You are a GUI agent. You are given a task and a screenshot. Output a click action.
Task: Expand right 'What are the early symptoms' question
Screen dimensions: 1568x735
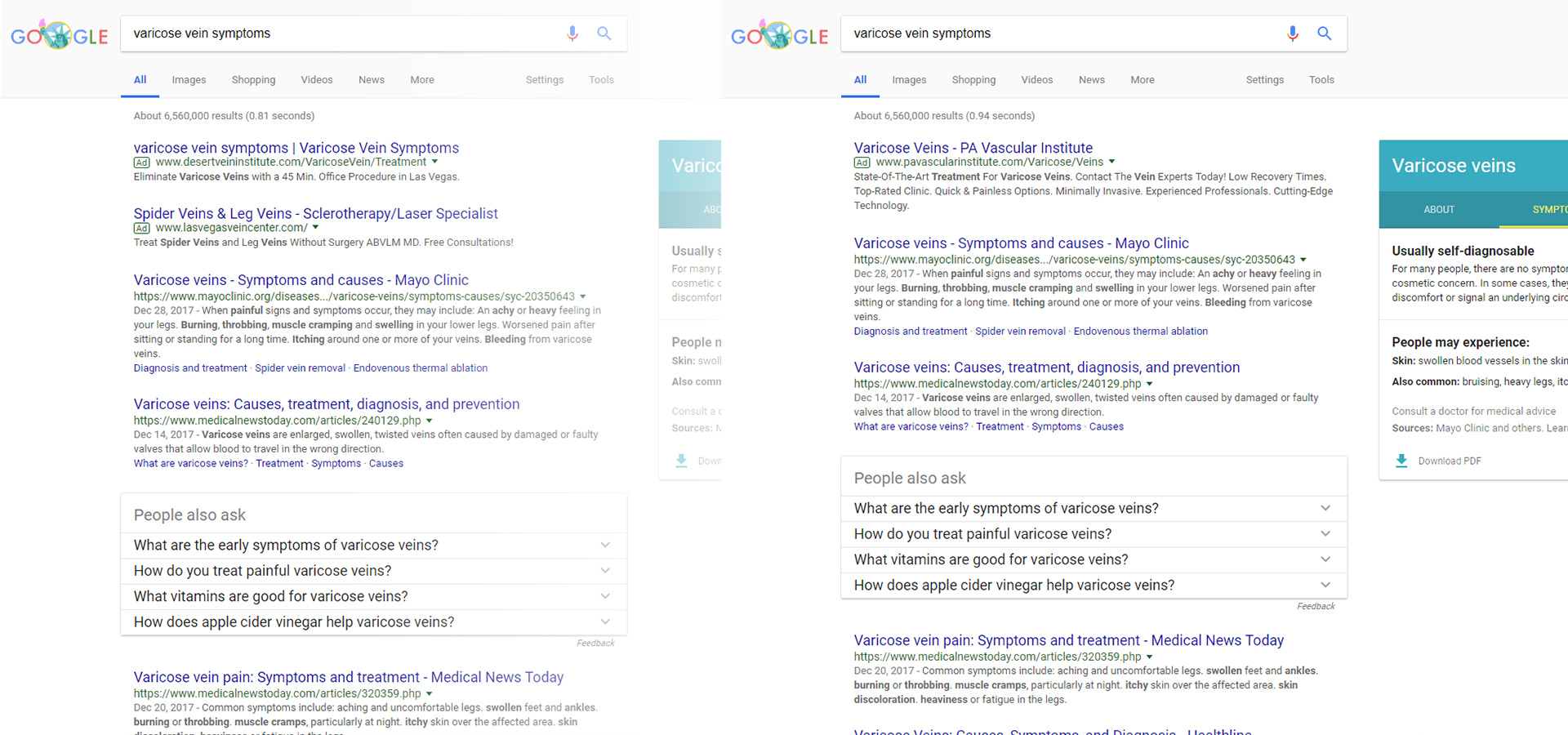click(x=1094, y=508)
